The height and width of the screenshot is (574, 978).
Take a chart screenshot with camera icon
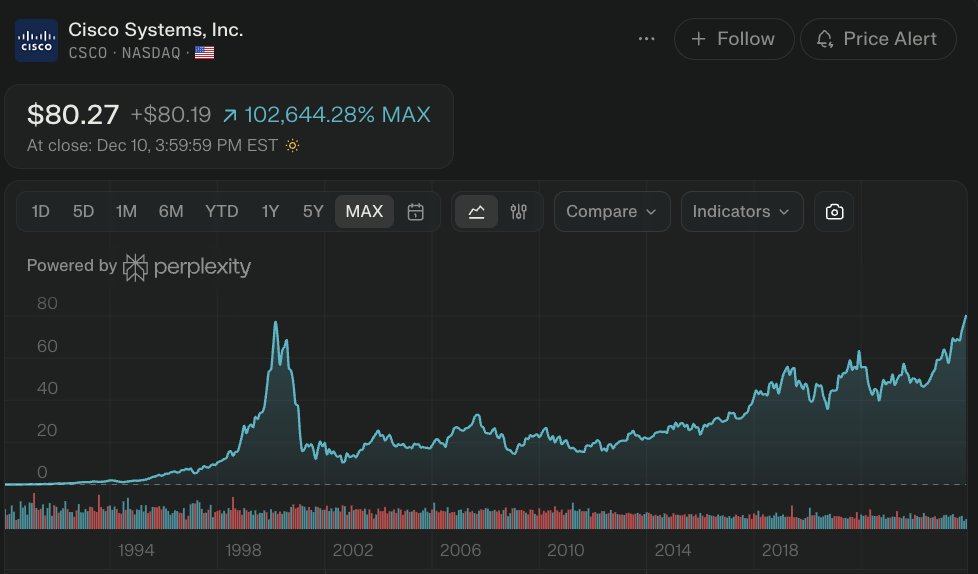[x=834, y=212]
